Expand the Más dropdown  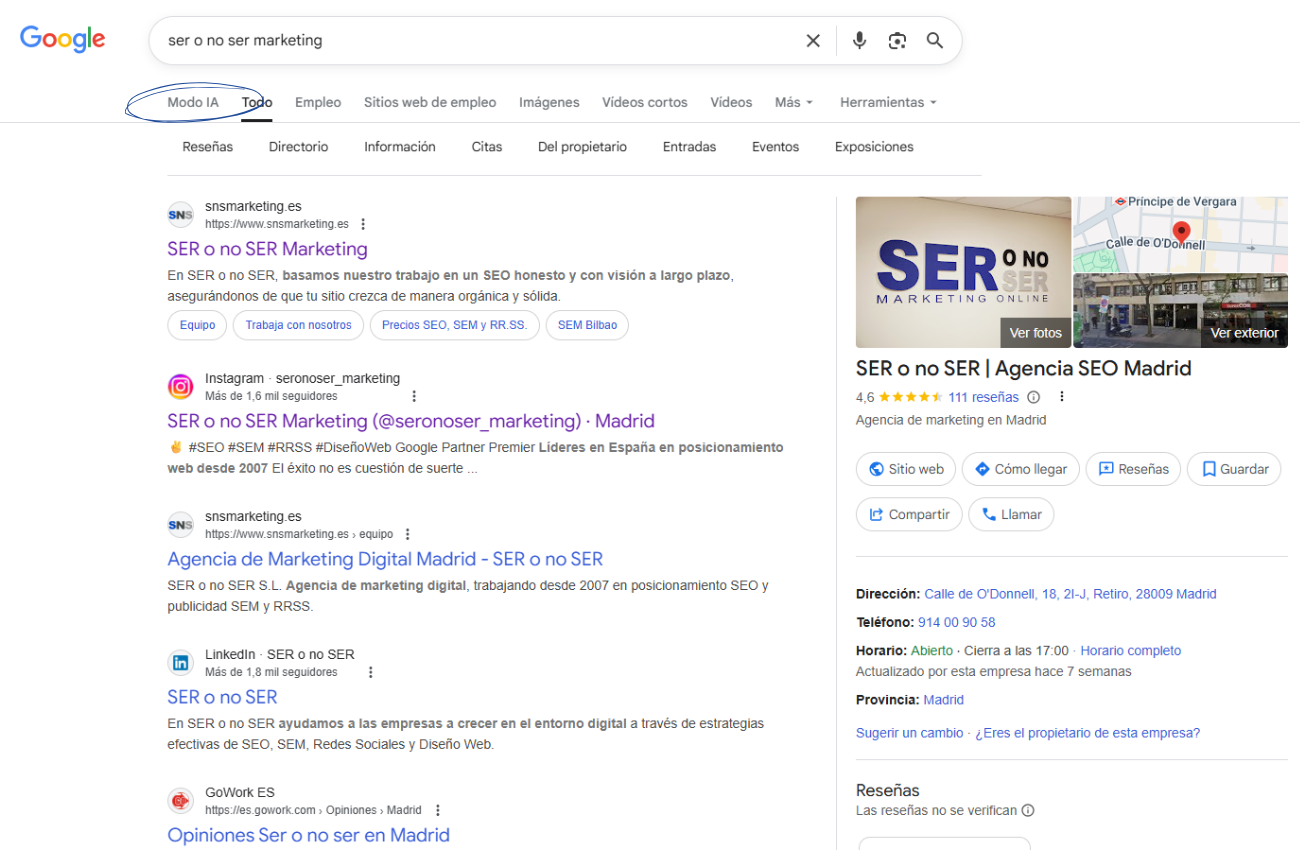[794, 102]
